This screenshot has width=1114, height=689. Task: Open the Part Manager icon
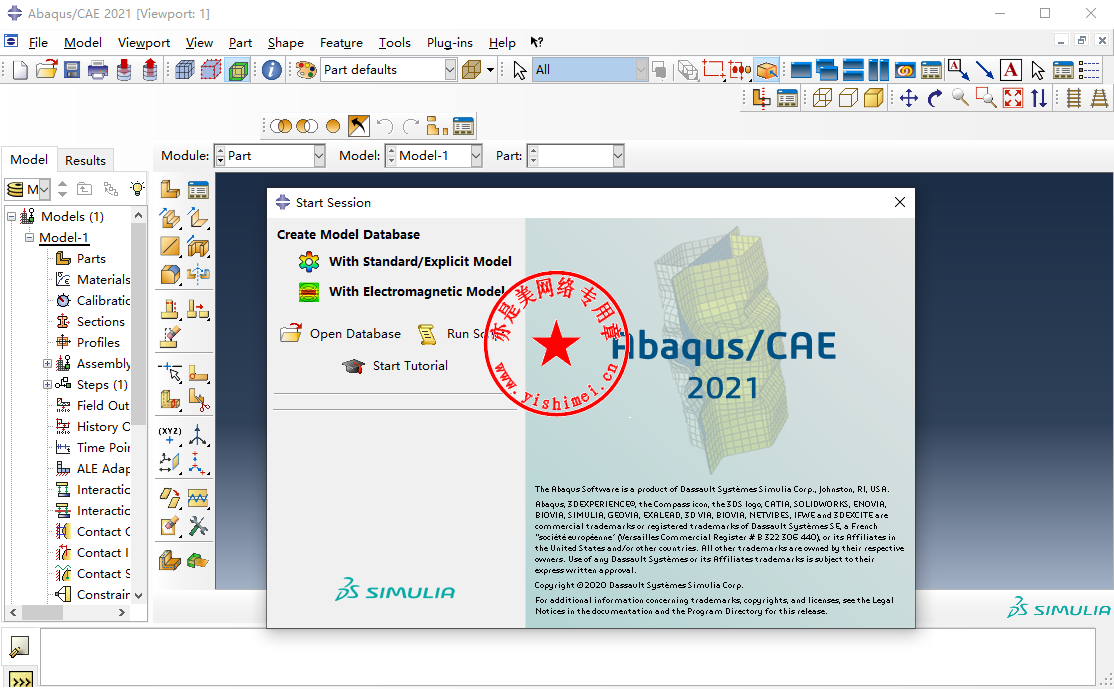tap(198, 189)
